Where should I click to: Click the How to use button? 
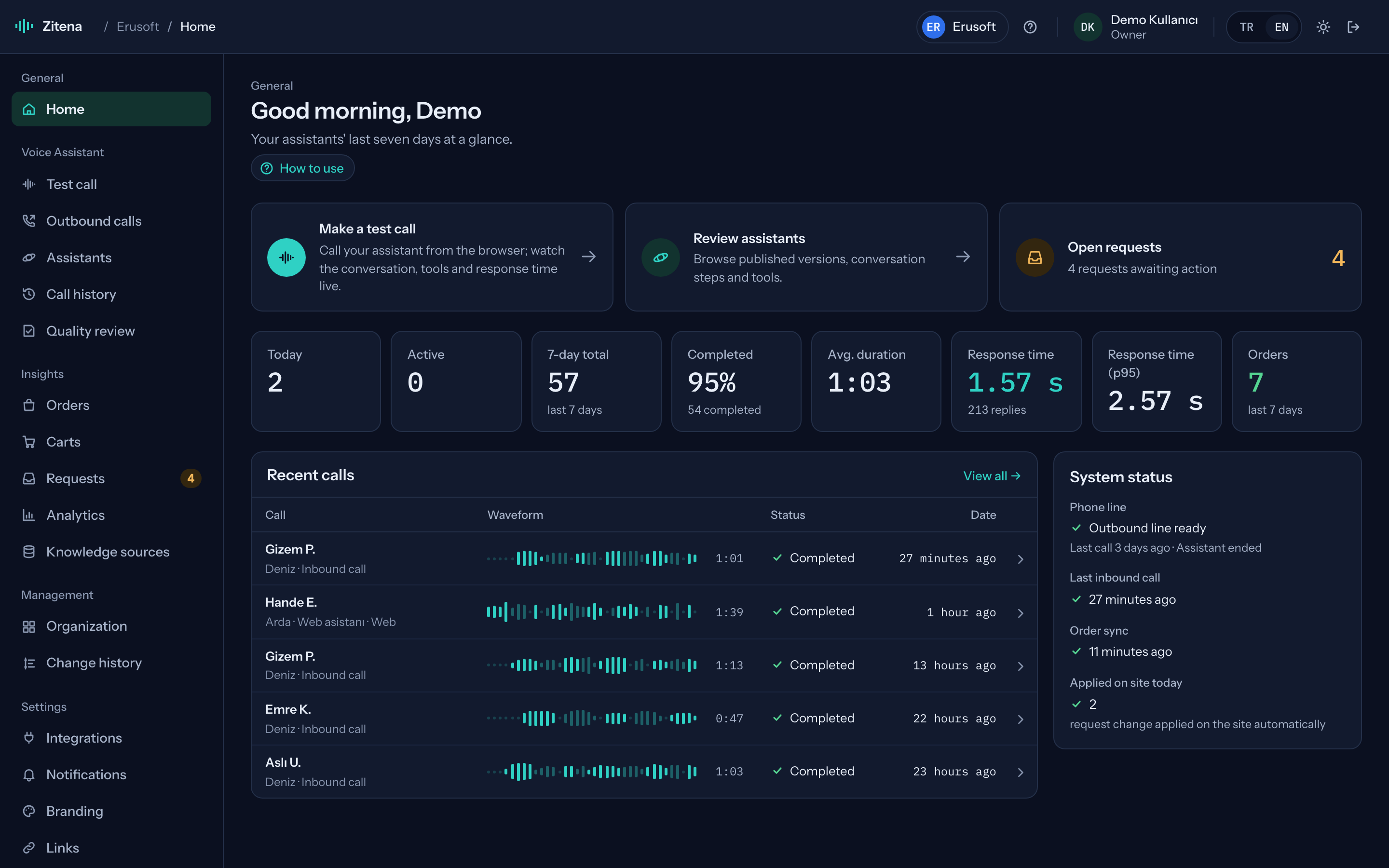[302, 168]
